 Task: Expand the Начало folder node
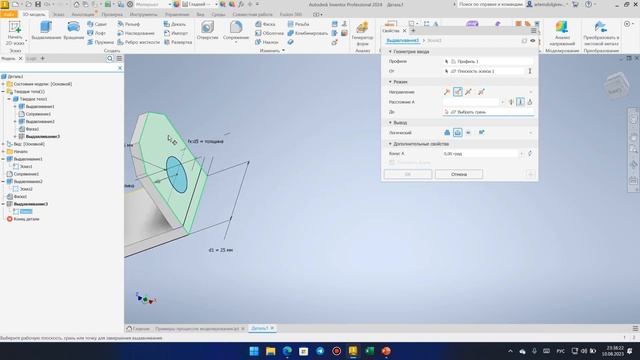(x=3, y=151)
